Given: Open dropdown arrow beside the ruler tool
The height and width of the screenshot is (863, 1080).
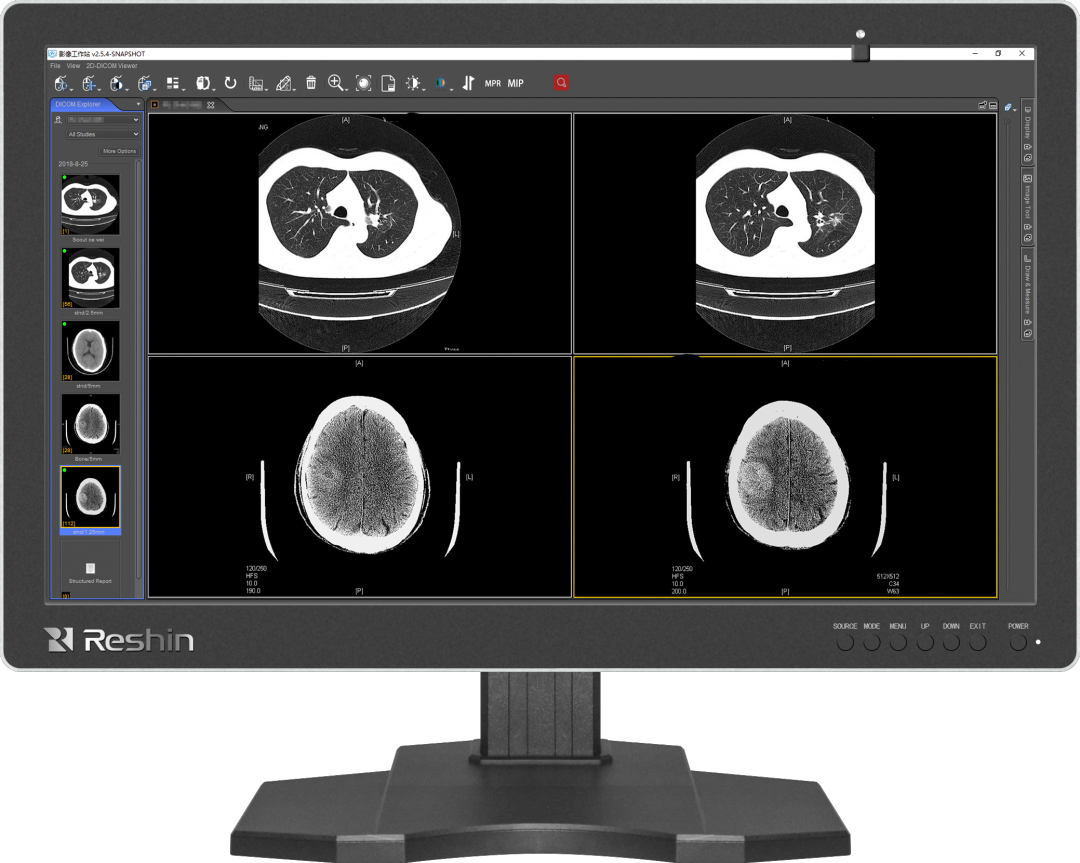Looking at the screenshot, I should point(267,89).
